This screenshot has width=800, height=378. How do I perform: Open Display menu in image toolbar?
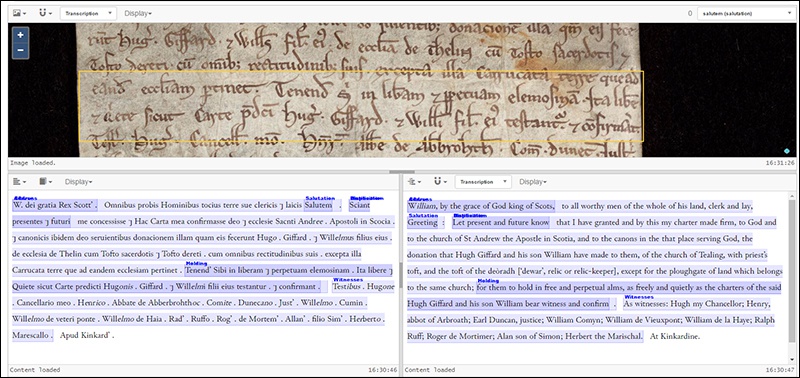pos(138,13)
